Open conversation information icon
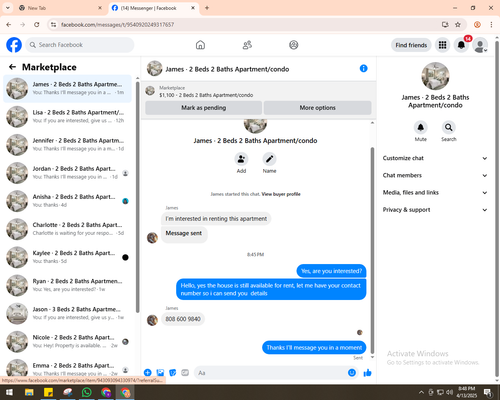Screen dimensions: 500x400 click(364, 68)
